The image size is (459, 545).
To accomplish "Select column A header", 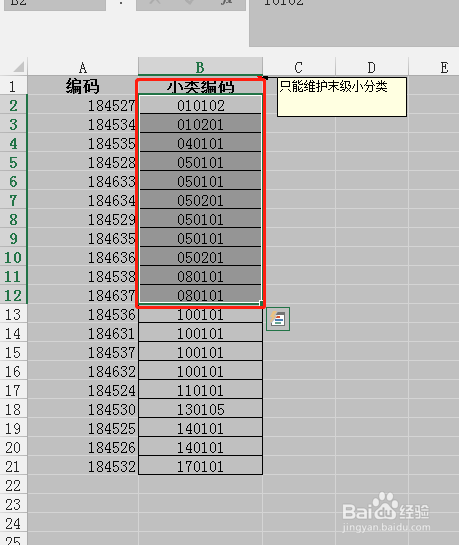I will 83,67.
